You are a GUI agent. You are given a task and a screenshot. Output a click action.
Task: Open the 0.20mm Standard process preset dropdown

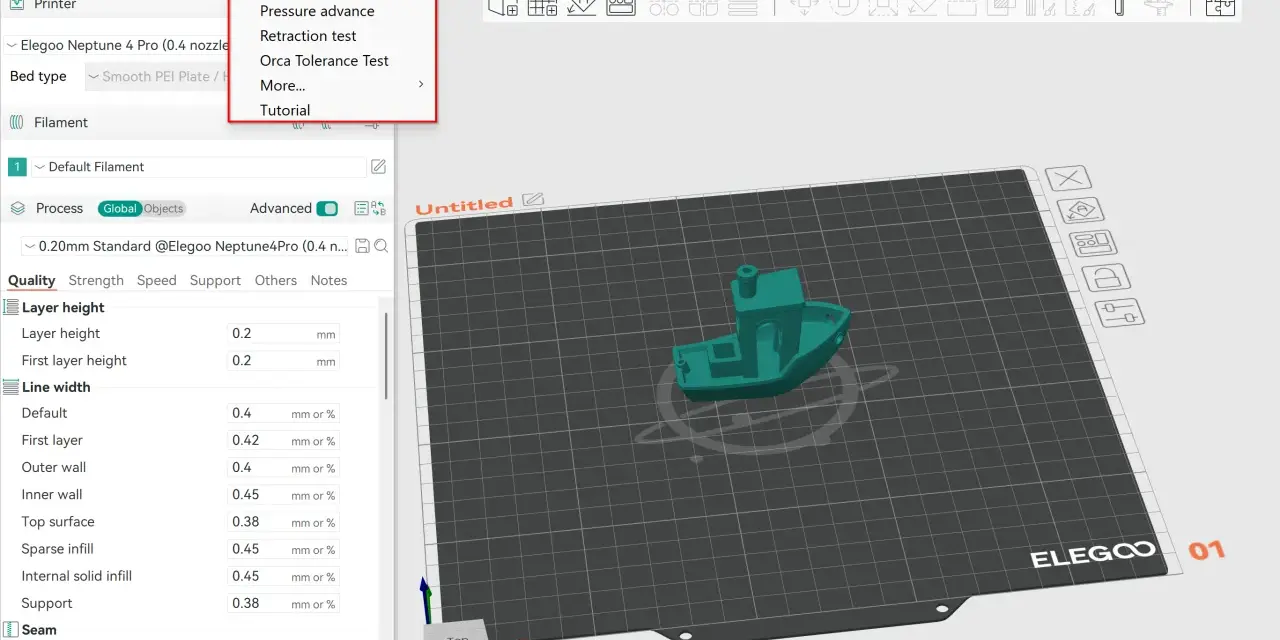click(x=186, y=246)
